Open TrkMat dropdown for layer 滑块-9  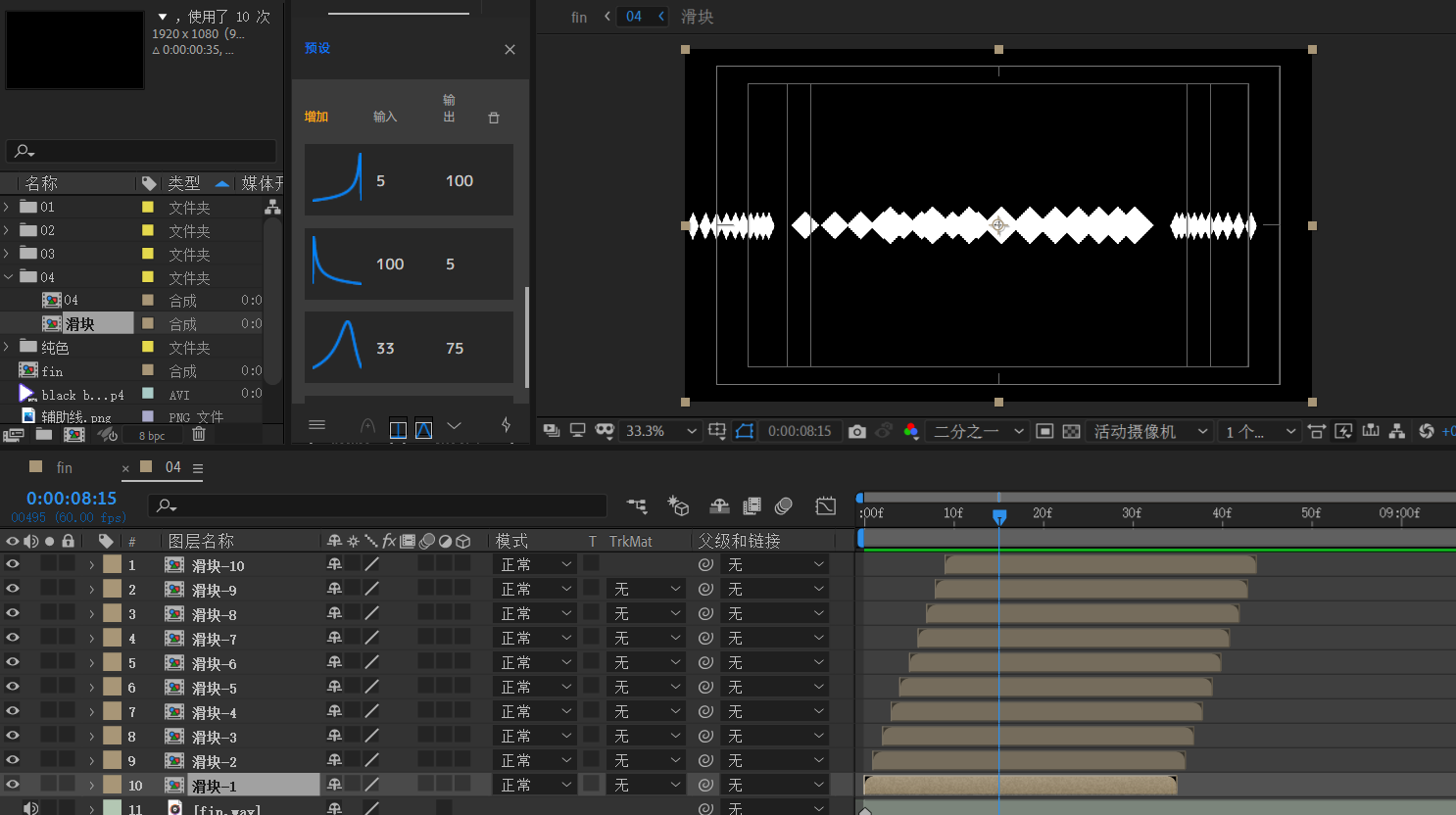[x=645, y=589]
